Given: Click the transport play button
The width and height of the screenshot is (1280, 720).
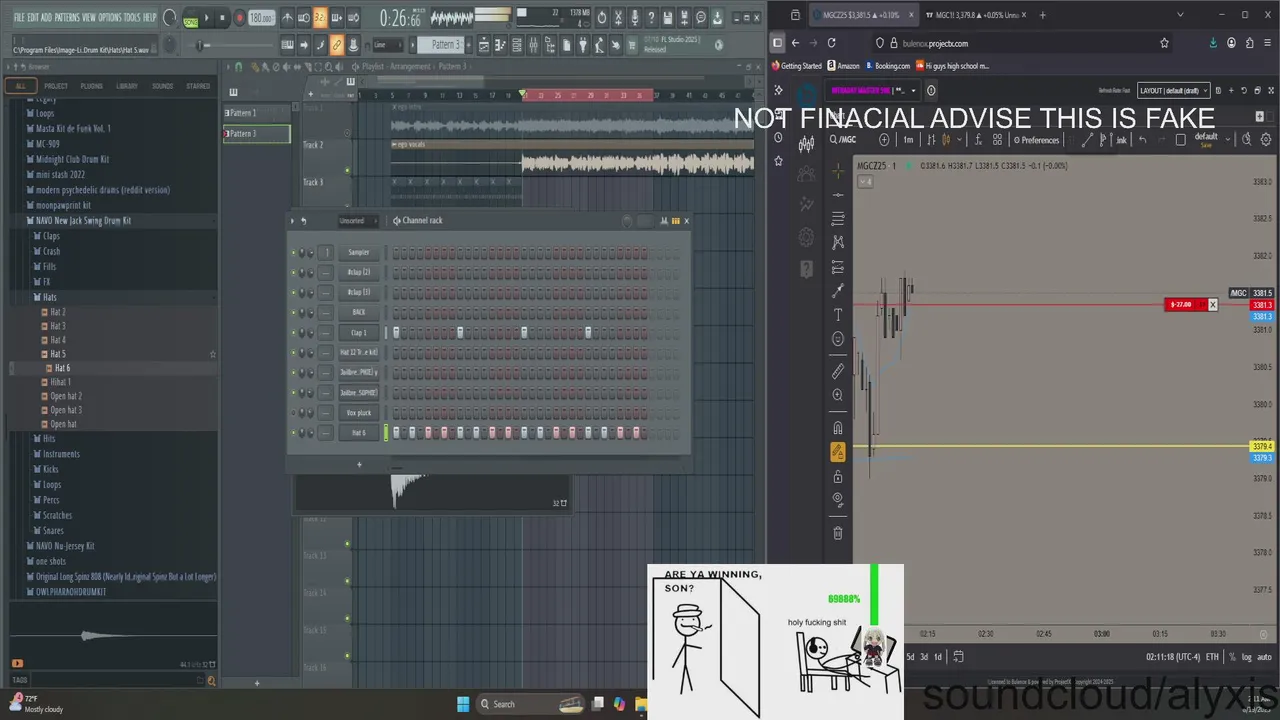Looking at the screenshot, I should click(207, 18).
